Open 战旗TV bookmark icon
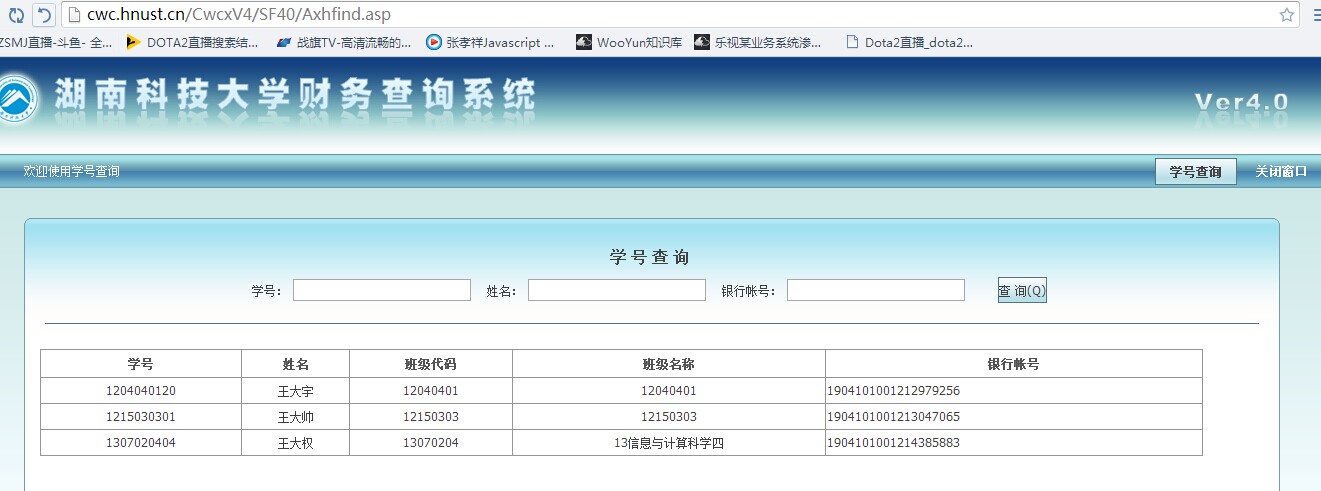1321x491 pixels. [x=284, y=42]
